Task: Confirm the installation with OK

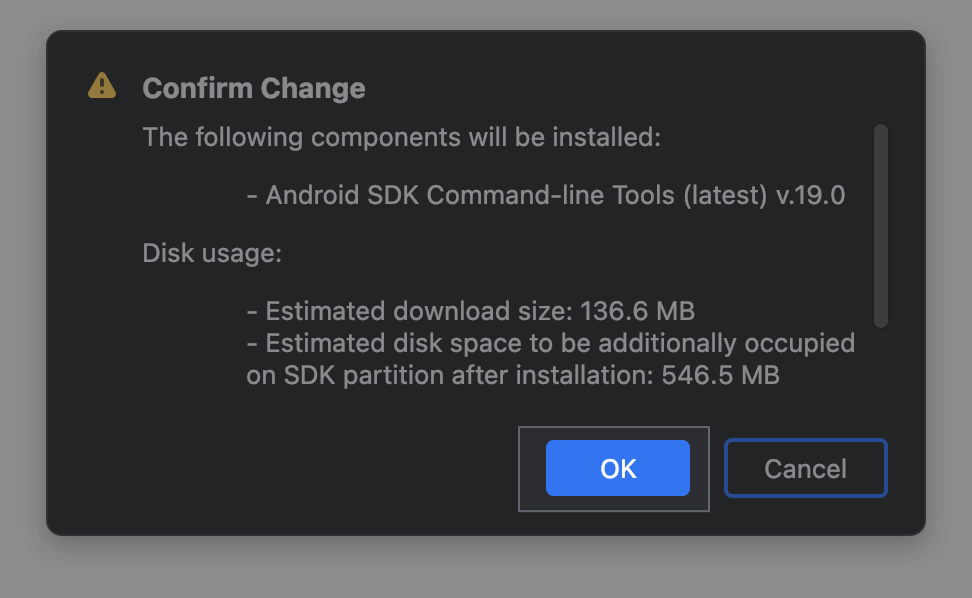Action: [617, 468]
